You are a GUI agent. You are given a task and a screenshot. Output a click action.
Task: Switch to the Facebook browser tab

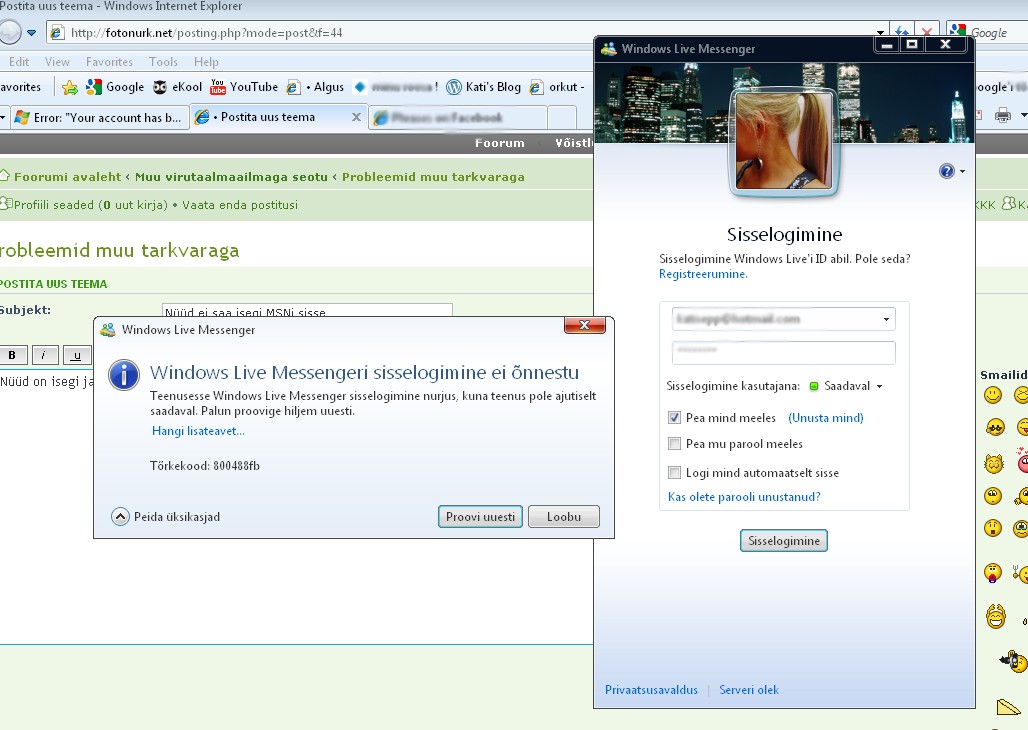[458, 118]
